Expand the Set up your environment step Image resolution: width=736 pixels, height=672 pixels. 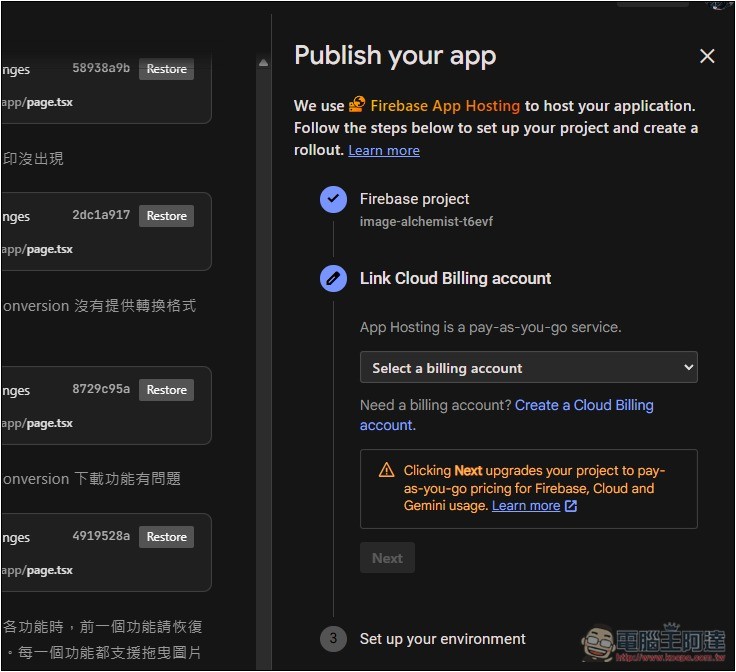click(x=442, y=639)
